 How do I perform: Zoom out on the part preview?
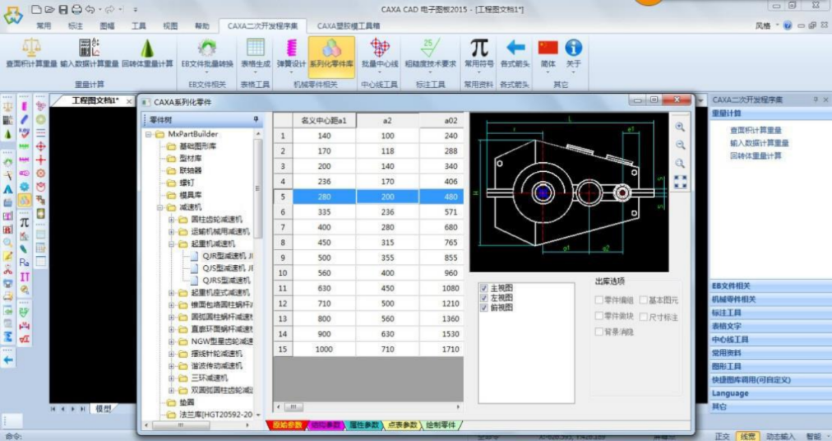[680, 145]
